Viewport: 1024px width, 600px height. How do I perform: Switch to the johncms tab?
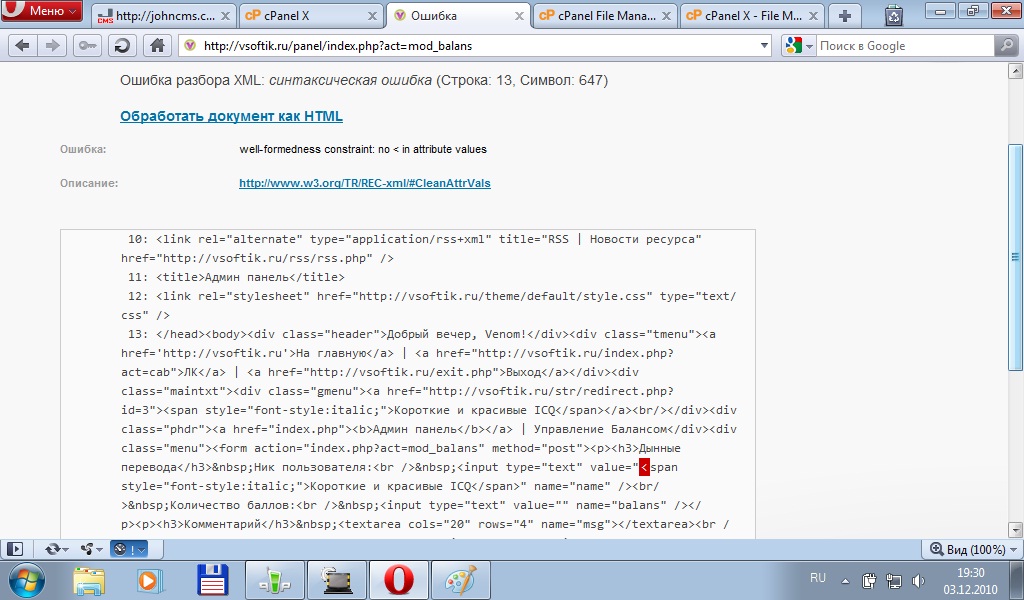point(163,16)
